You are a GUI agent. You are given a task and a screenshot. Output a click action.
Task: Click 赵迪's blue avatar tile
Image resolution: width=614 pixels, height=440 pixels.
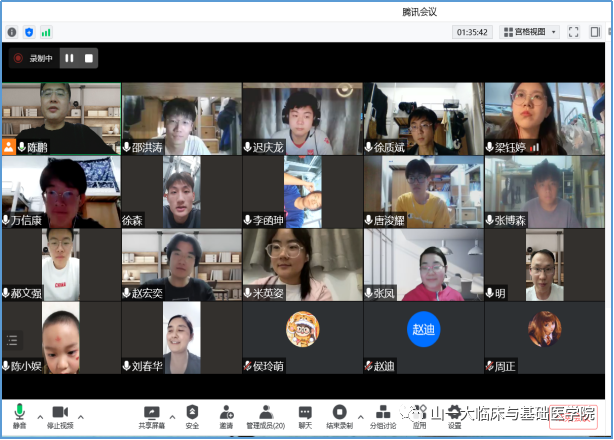423,329
